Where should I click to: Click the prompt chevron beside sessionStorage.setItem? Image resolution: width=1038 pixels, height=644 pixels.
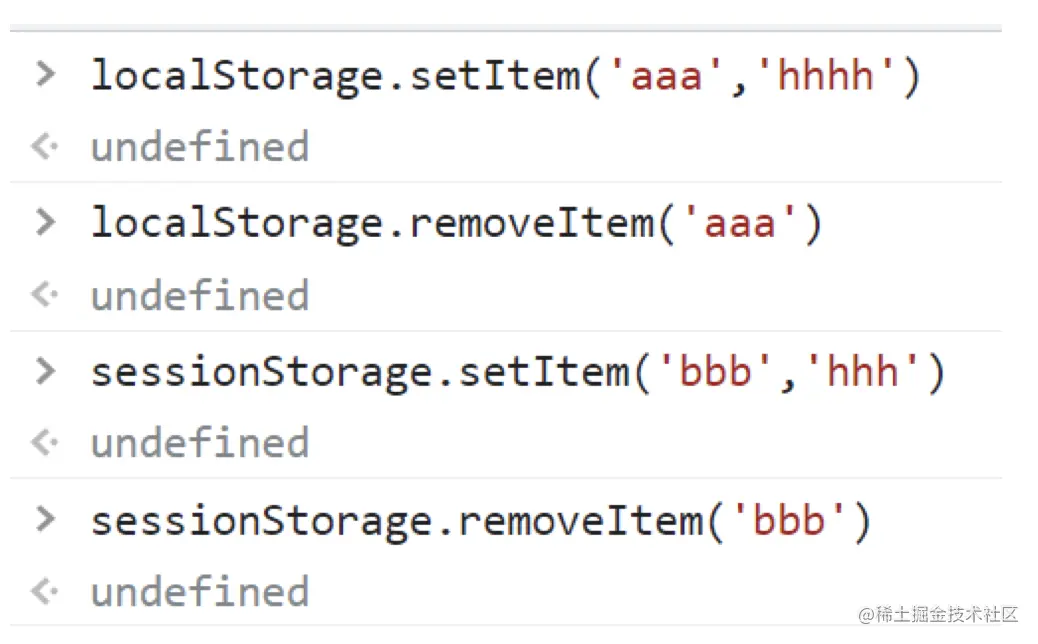(x=44, y=371)
